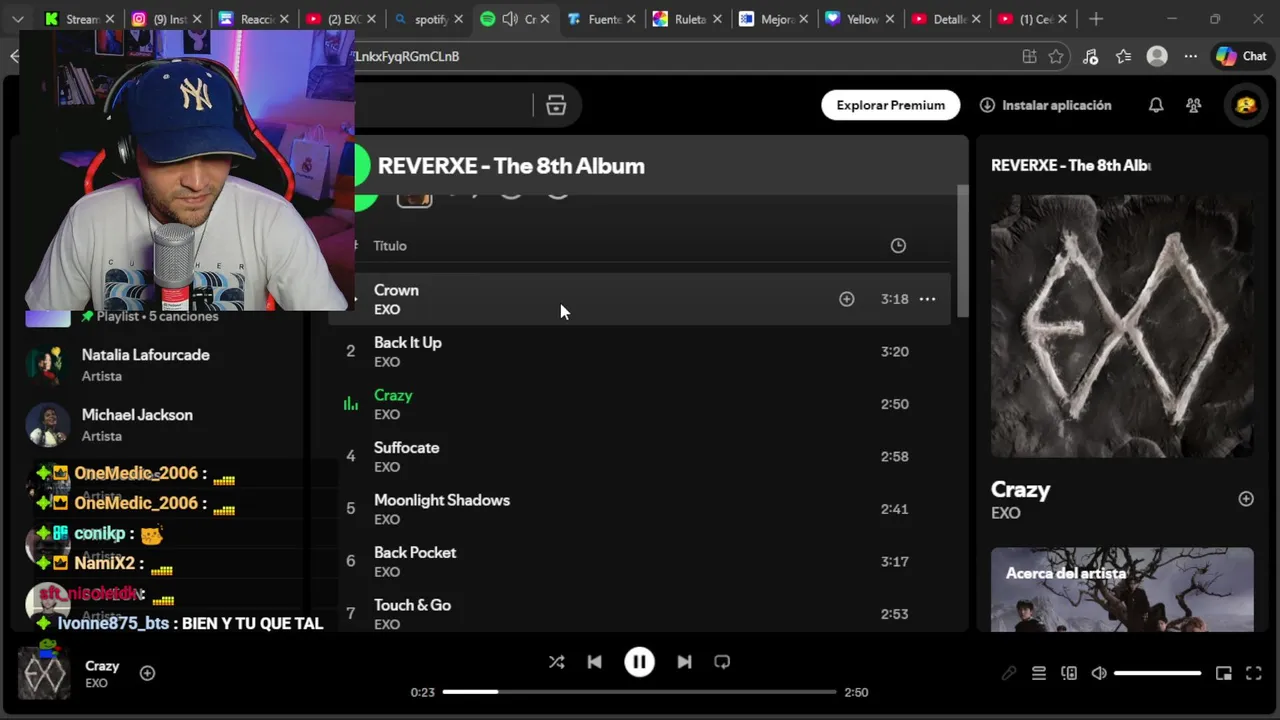The width and height of the screenshot is (1280, 720).
Task: Switch to the Stream browser tab
Action: pos(80,19)
